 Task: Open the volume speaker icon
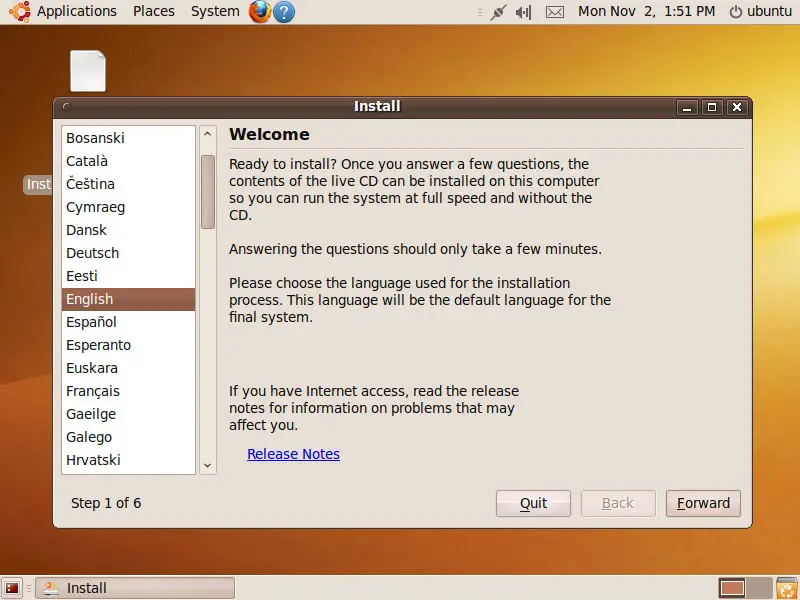point(524,12)
